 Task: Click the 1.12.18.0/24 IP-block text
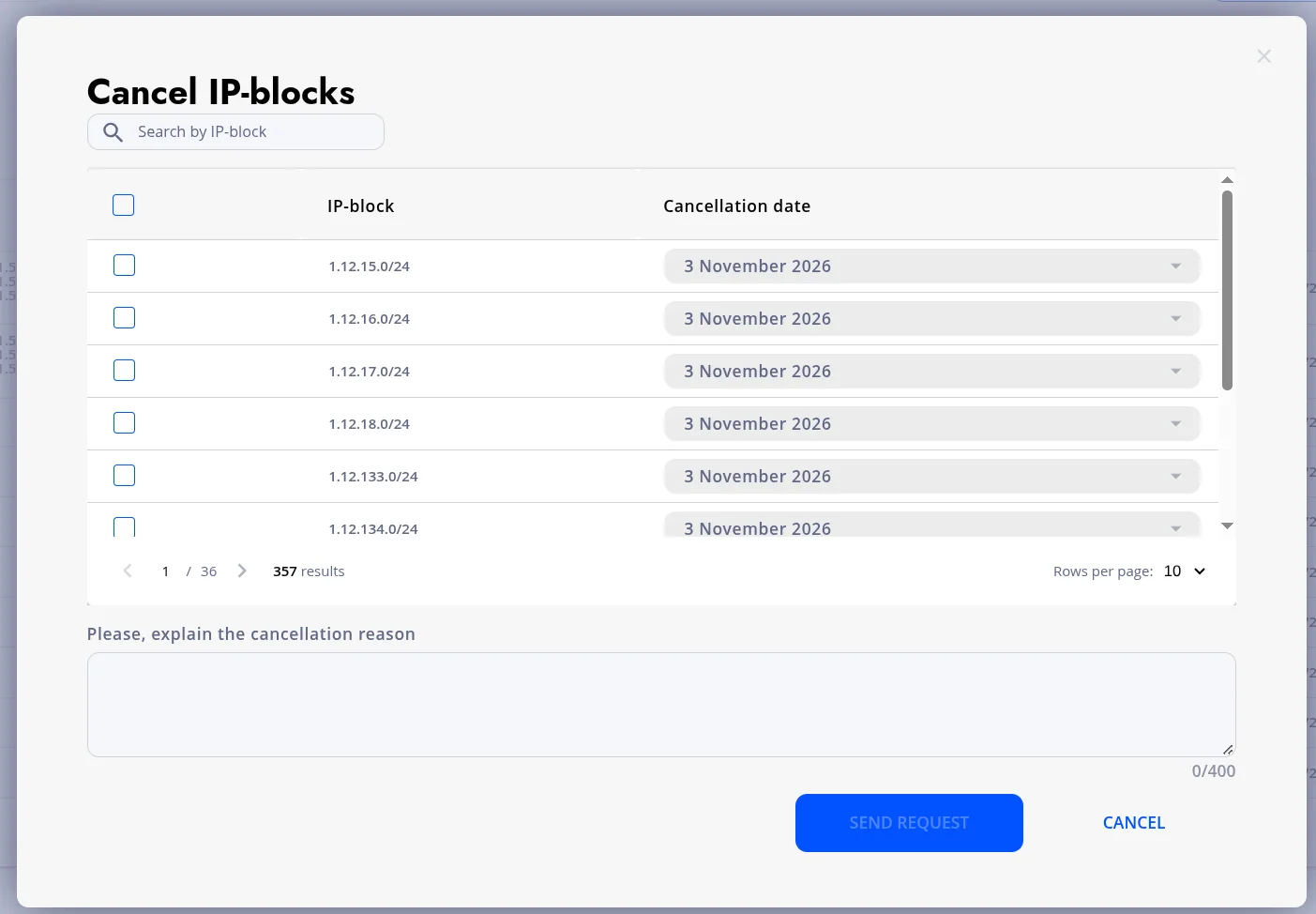(x=369, y=424)
